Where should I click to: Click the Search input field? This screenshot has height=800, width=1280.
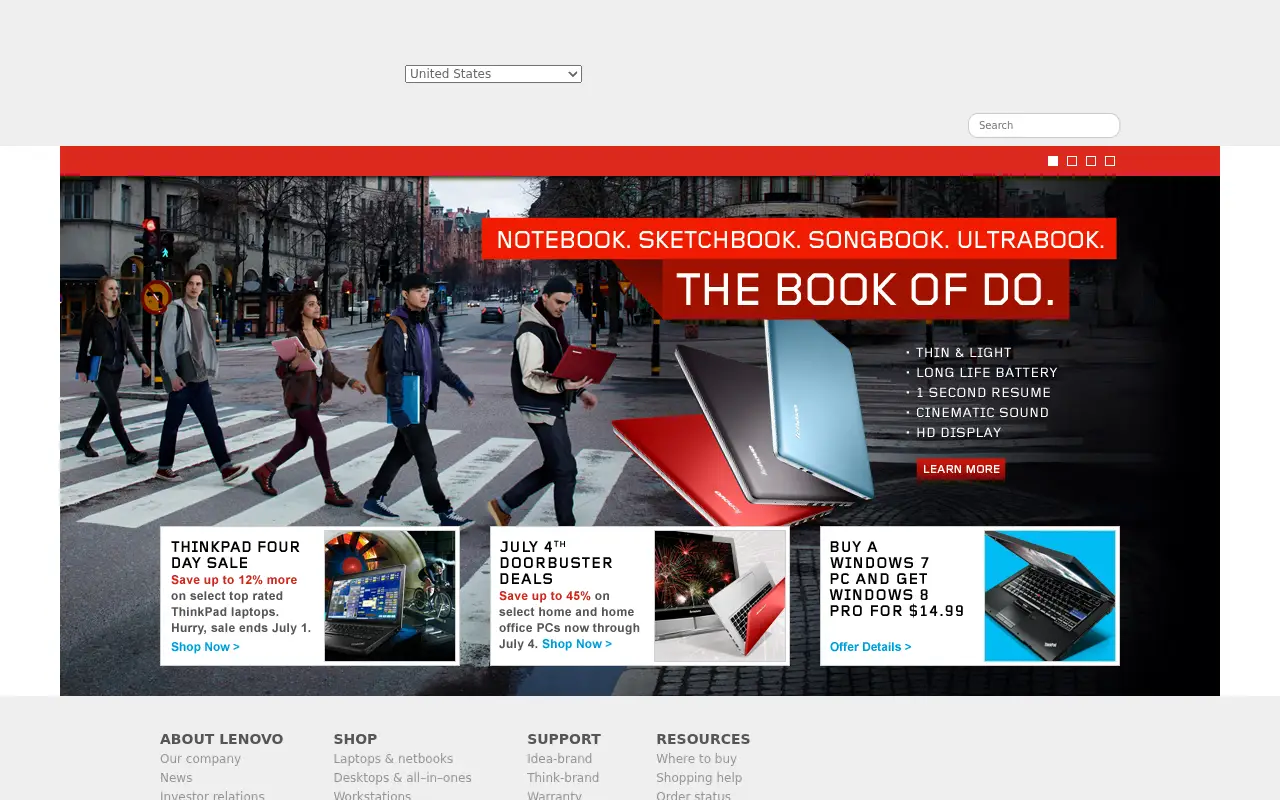pyautogui.click(x=1044, y=125)
